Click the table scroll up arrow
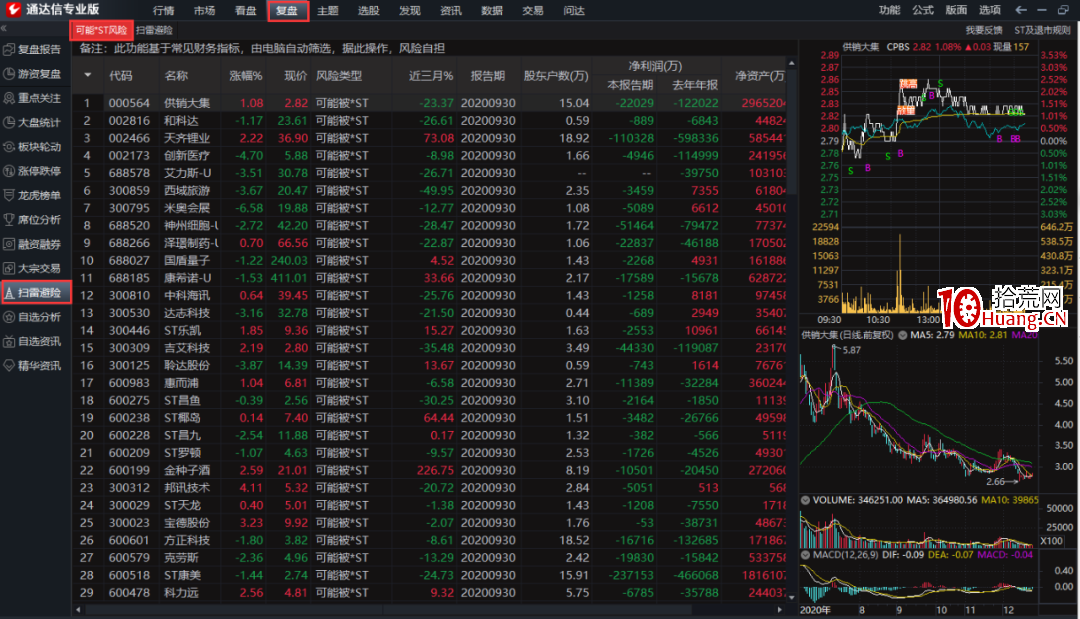The height and width of the screenshot is (619, 1080). point(791,63)
